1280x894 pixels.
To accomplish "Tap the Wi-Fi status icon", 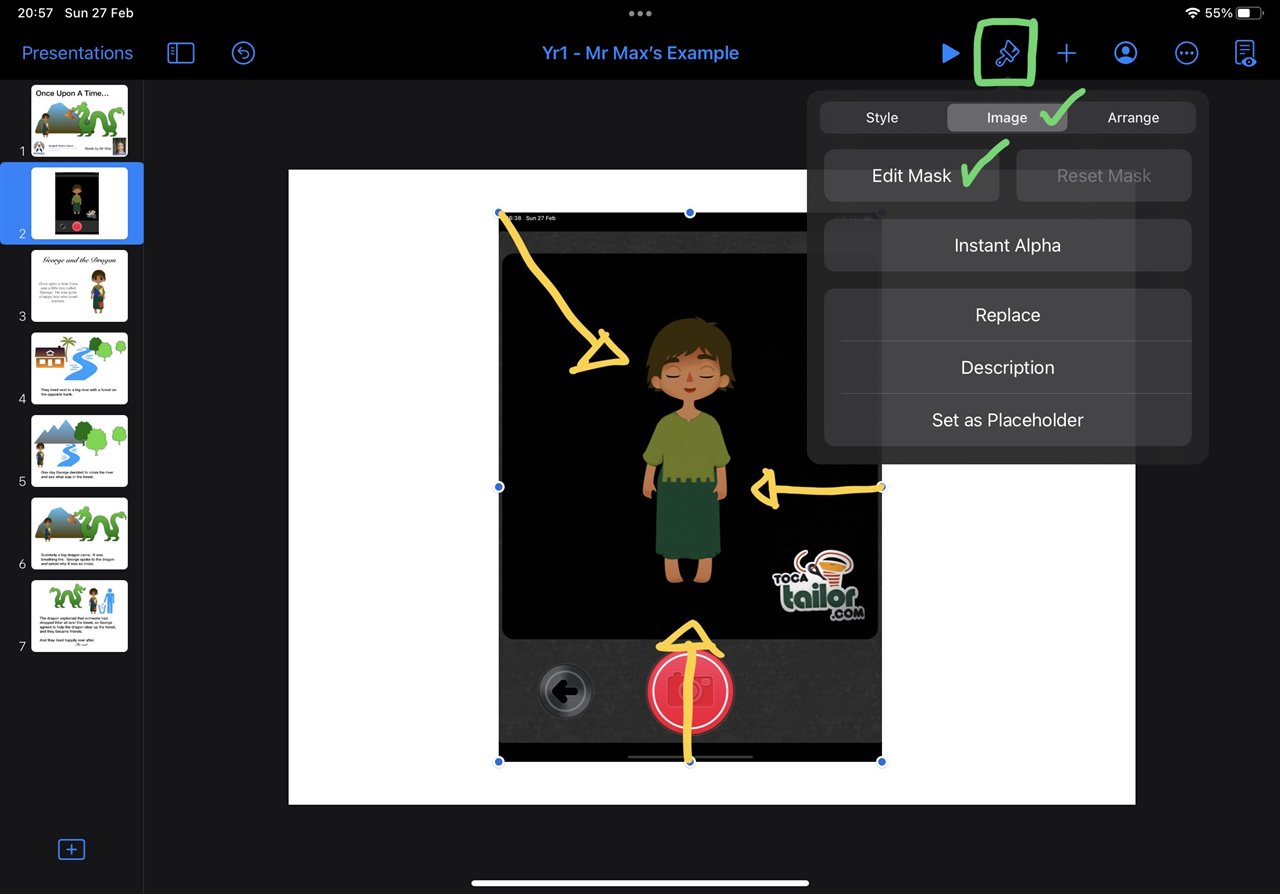I will pos(1192,13).
